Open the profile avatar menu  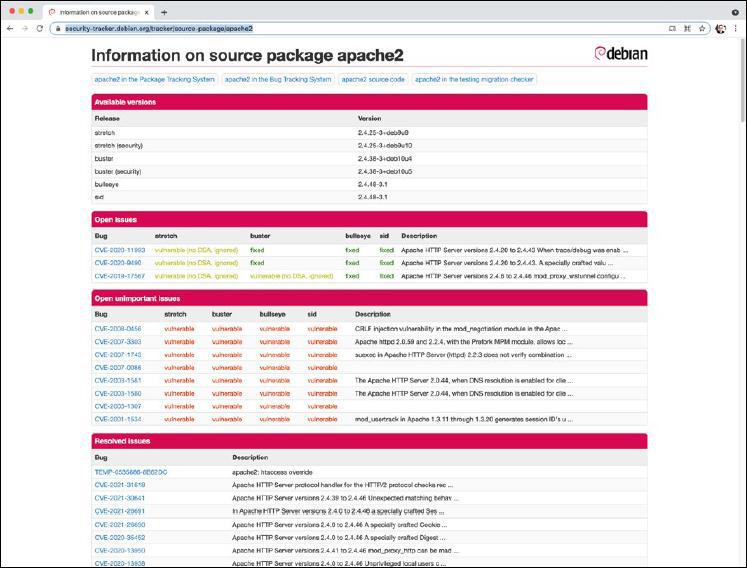point(720,29)
